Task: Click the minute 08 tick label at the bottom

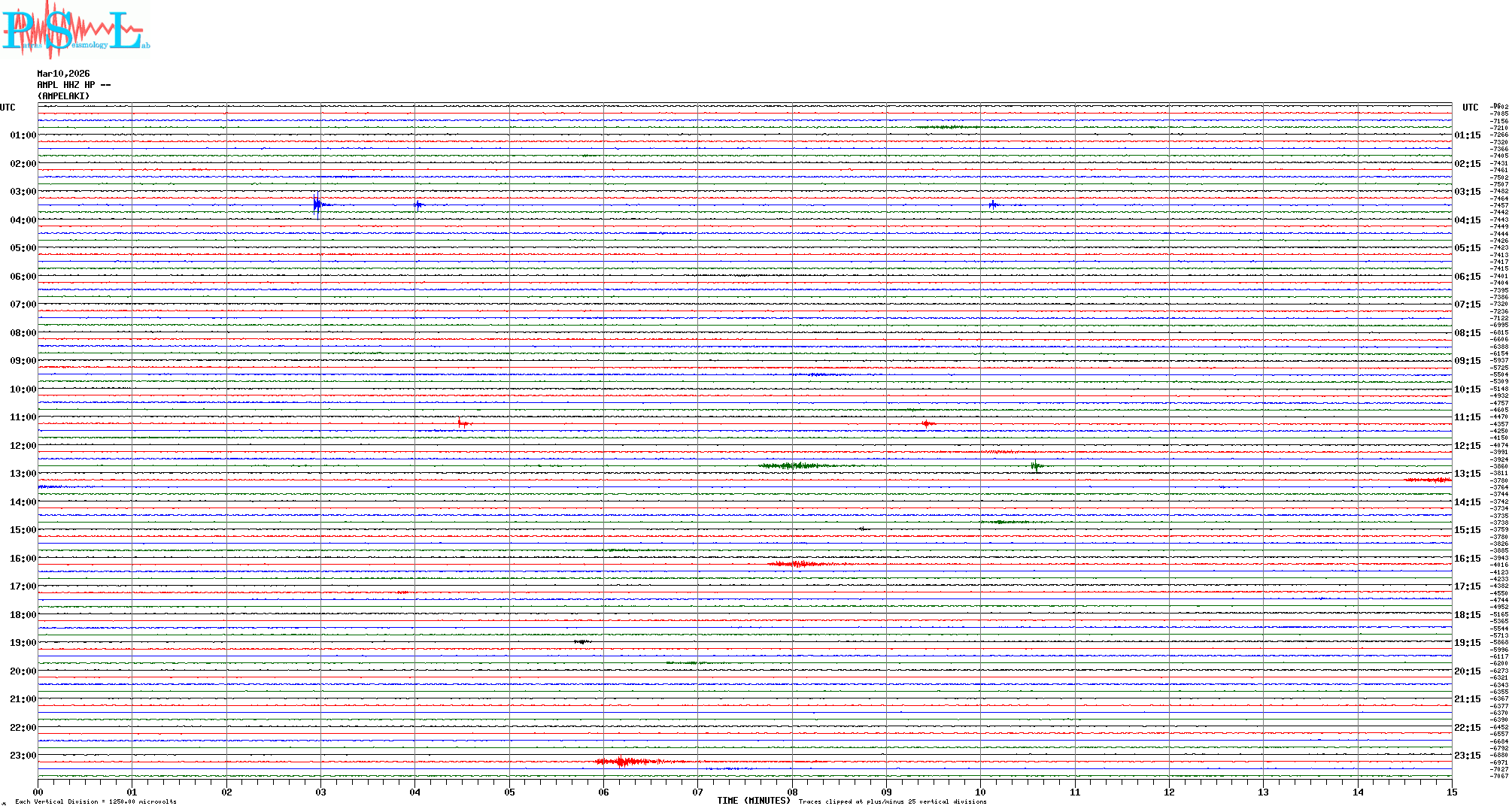Action: click(x=792, y=792)
